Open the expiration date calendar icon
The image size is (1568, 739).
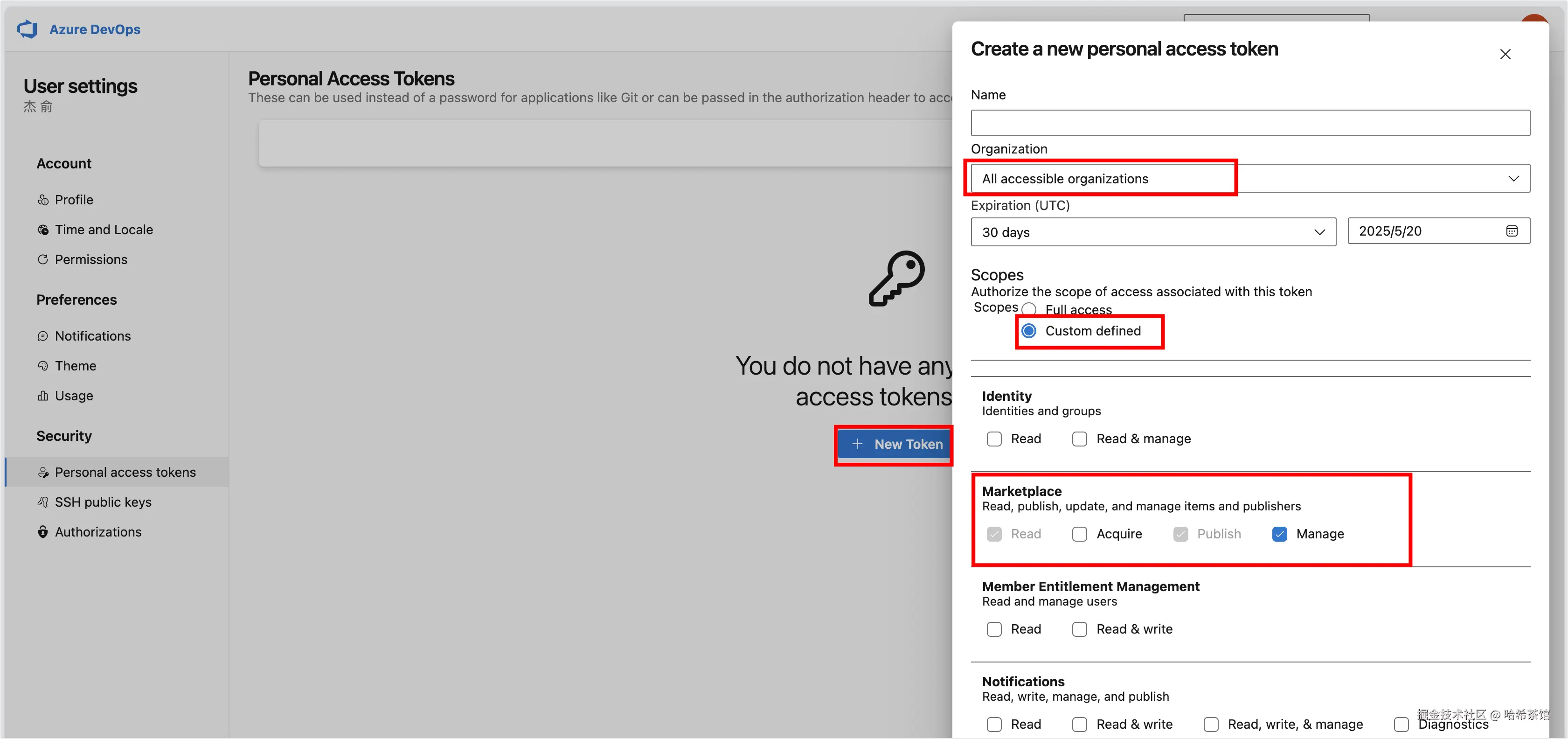[1512, 231]
